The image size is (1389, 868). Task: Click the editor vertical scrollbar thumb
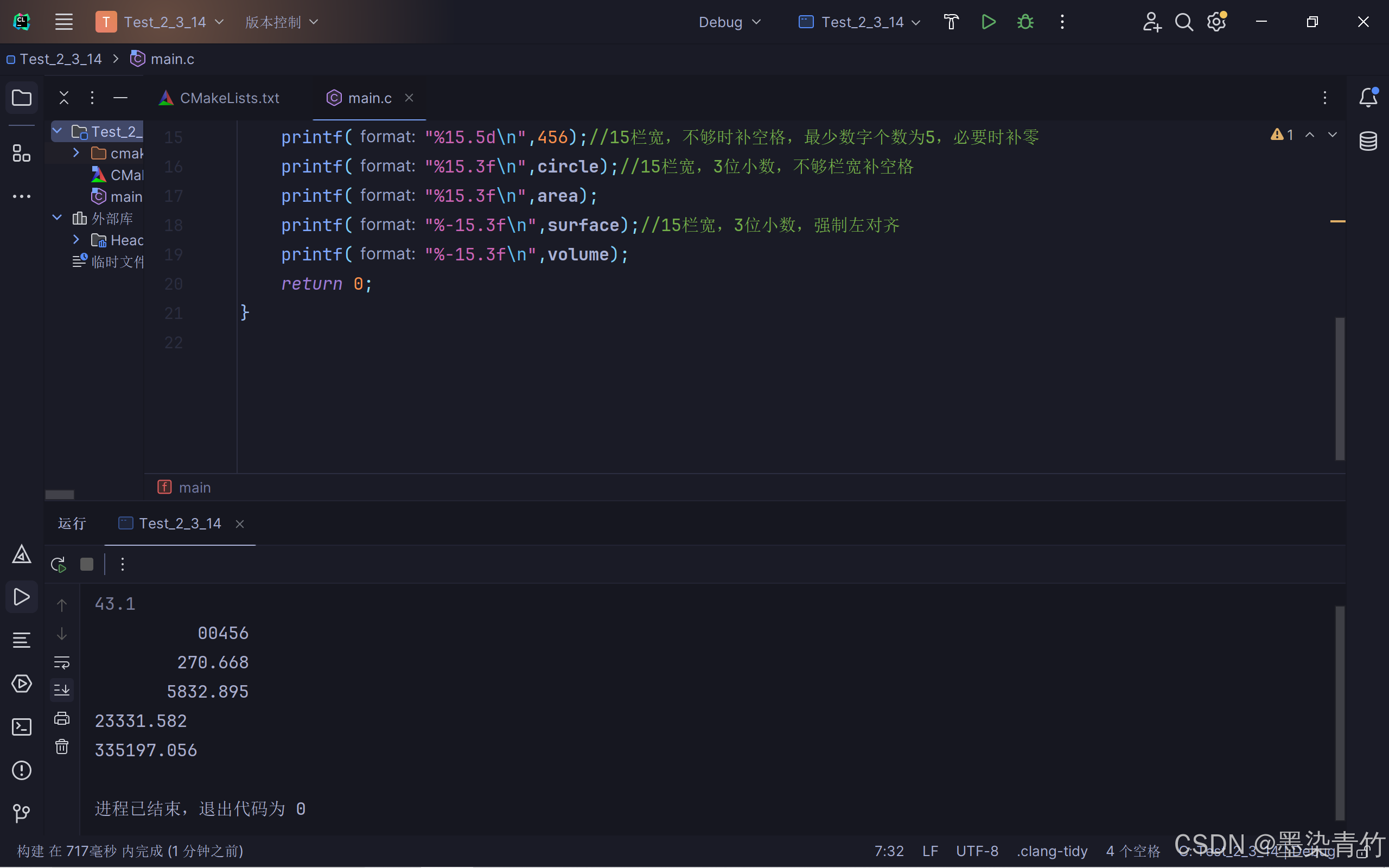1340,388
